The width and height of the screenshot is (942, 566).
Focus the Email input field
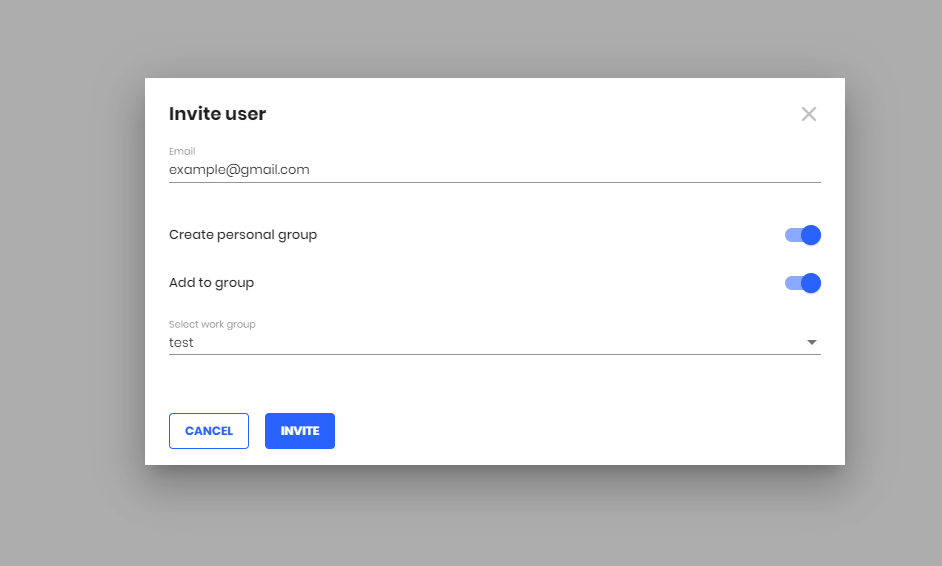click(x=494, y=170)
